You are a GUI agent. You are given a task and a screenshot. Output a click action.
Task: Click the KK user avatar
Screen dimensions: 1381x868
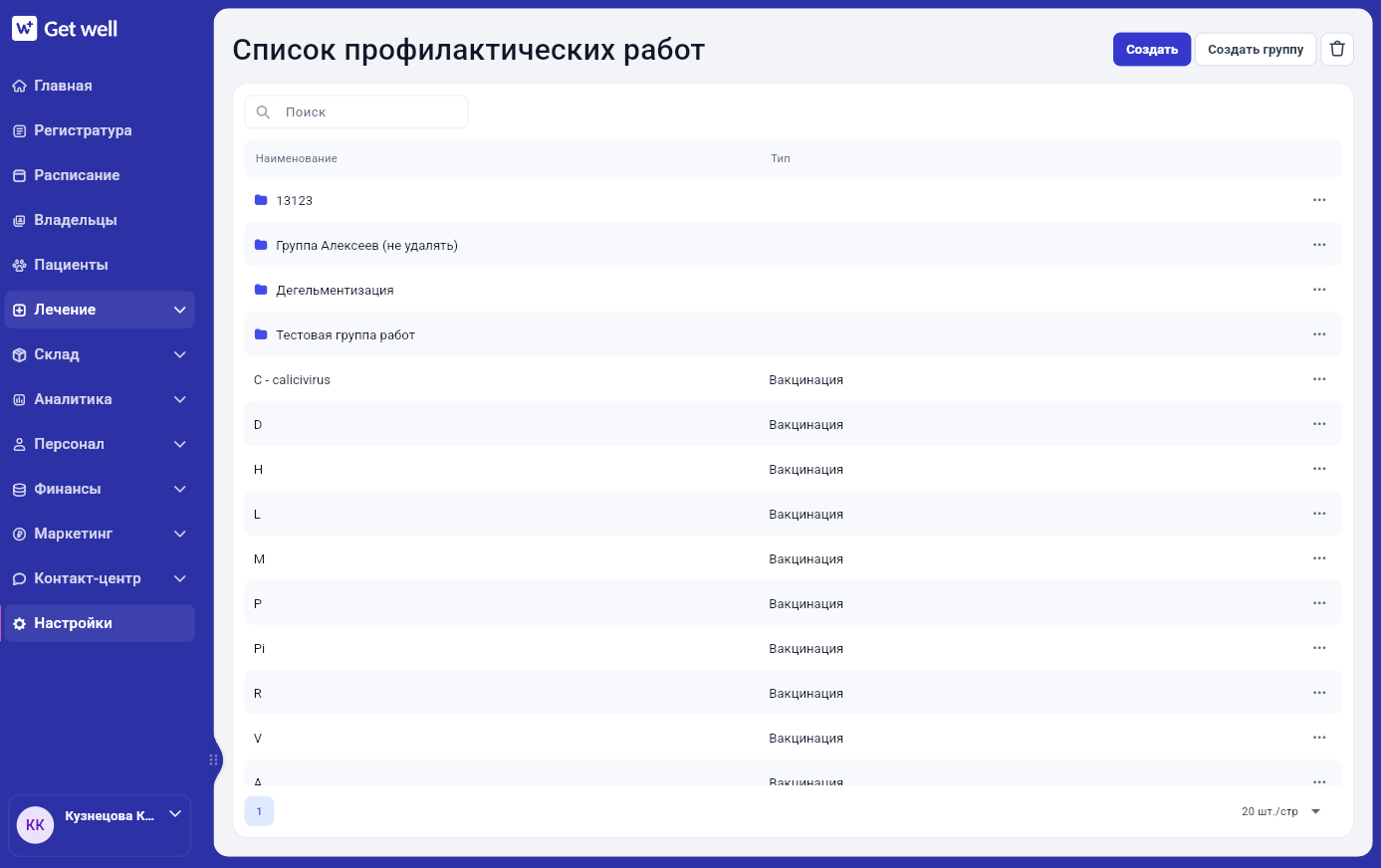click(x=35, y=825)
